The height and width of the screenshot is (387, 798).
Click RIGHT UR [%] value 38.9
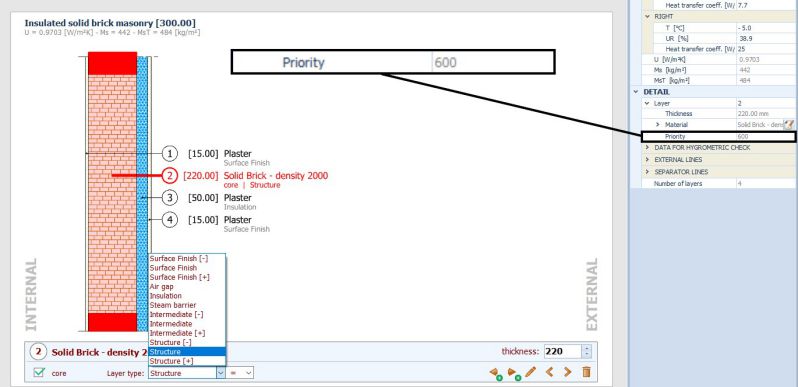point(767,39)
